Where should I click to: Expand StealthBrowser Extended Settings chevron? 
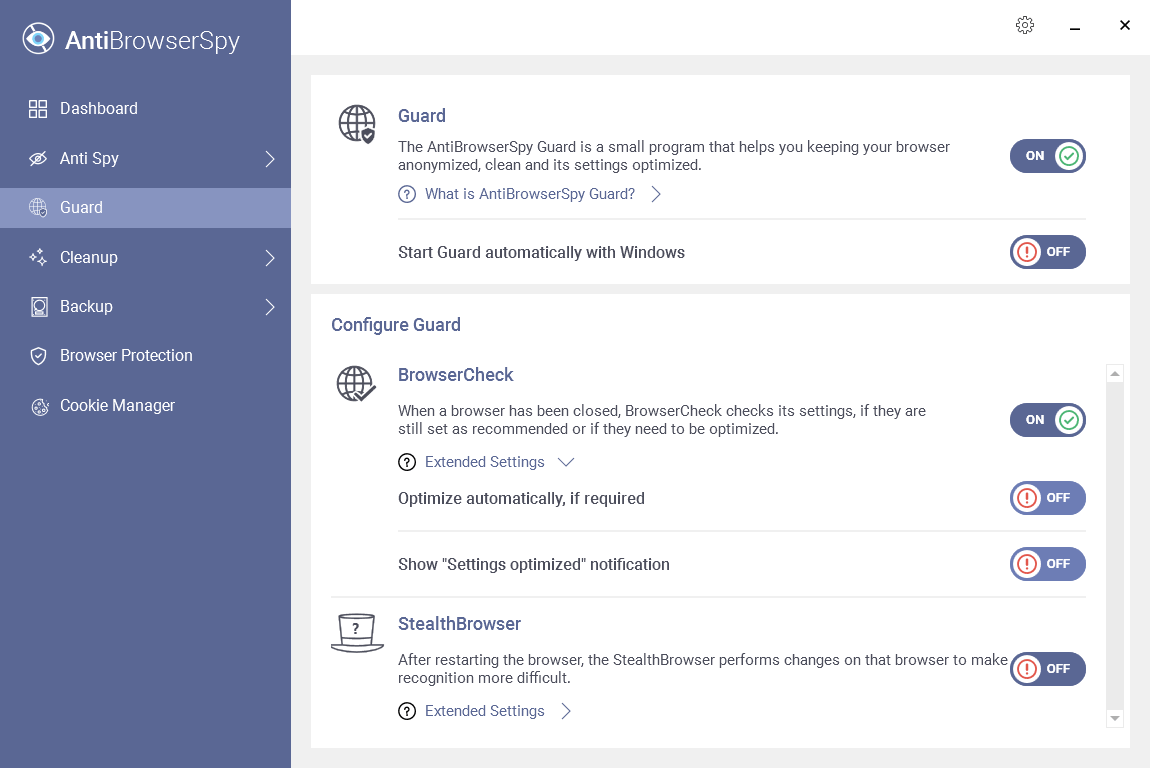[566, 711]
